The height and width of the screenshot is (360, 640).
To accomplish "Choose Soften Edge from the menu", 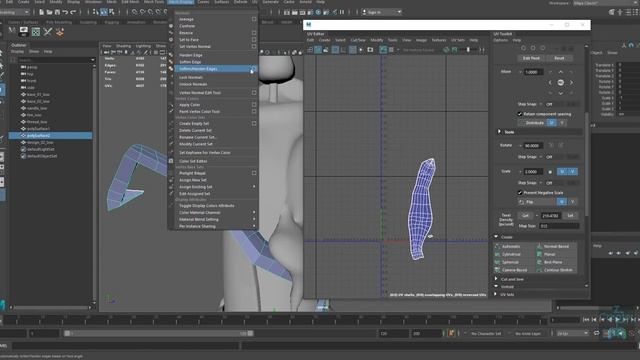I will pos(190,62).
